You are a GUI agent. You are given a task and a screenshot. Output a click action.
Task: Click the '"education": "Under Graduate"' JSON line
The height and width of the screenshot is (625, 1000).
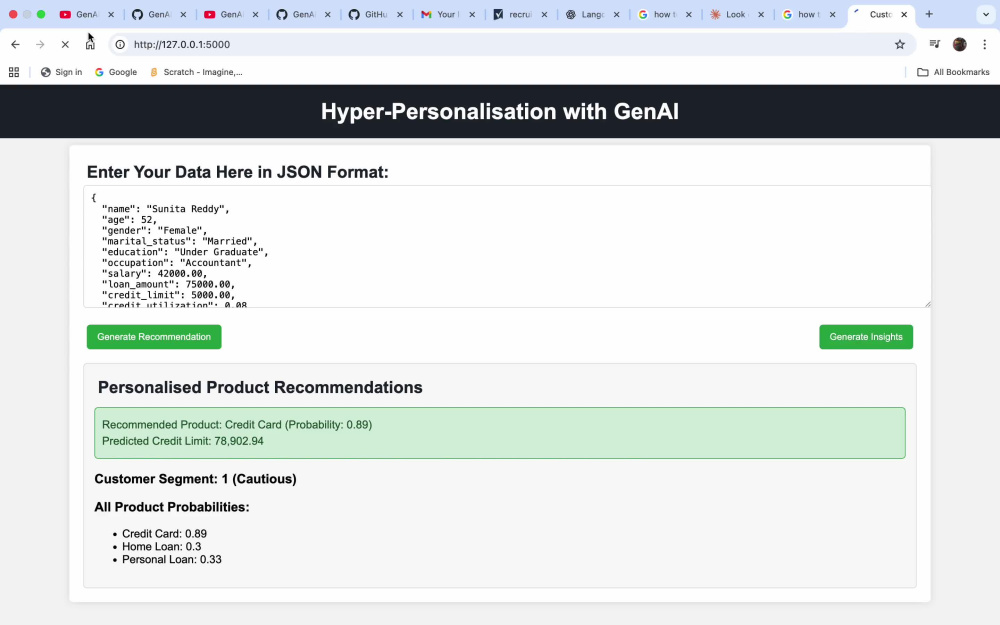tap(185, 252)
